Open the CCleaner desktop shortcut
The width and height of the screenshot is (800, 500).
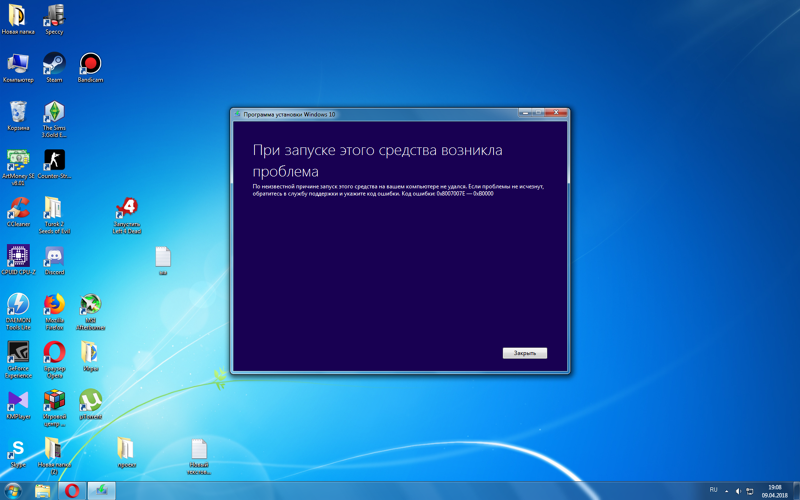pyautogui.click(x=18, y=212)
